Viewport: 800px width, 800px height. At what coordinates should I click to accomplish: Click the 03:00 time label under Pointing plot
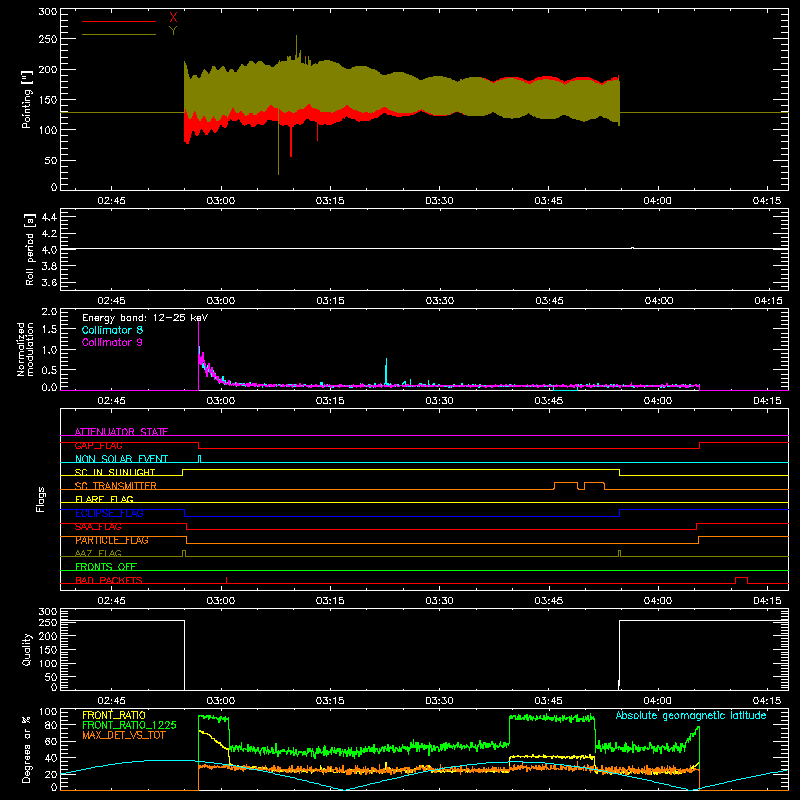pyautogui.click(x=221, y=201)
